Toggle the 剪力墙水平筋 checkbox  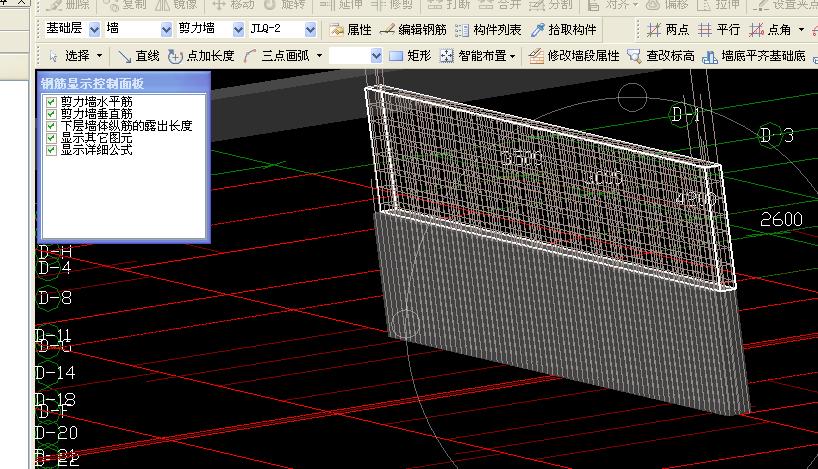click(x=51, y=102)
